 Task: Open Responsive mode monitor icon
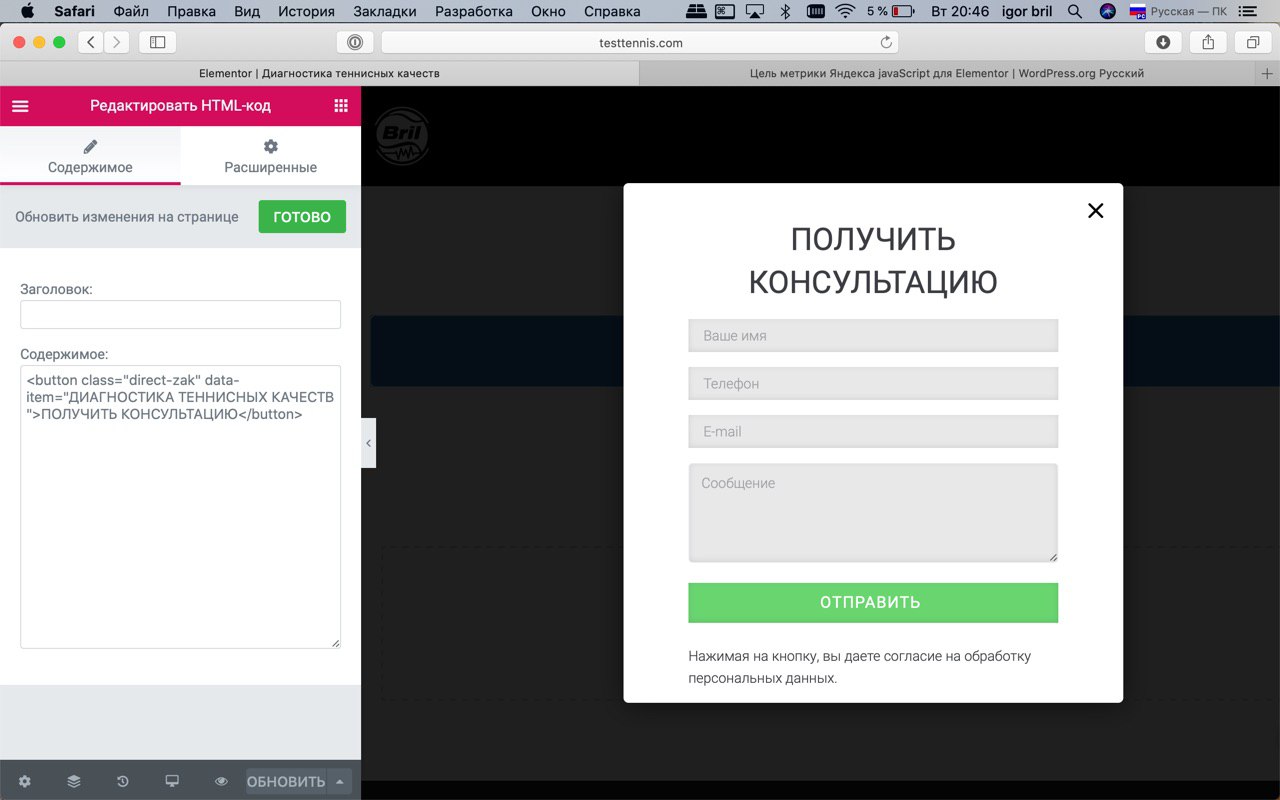pyautogui.click(x=172, y=781)
